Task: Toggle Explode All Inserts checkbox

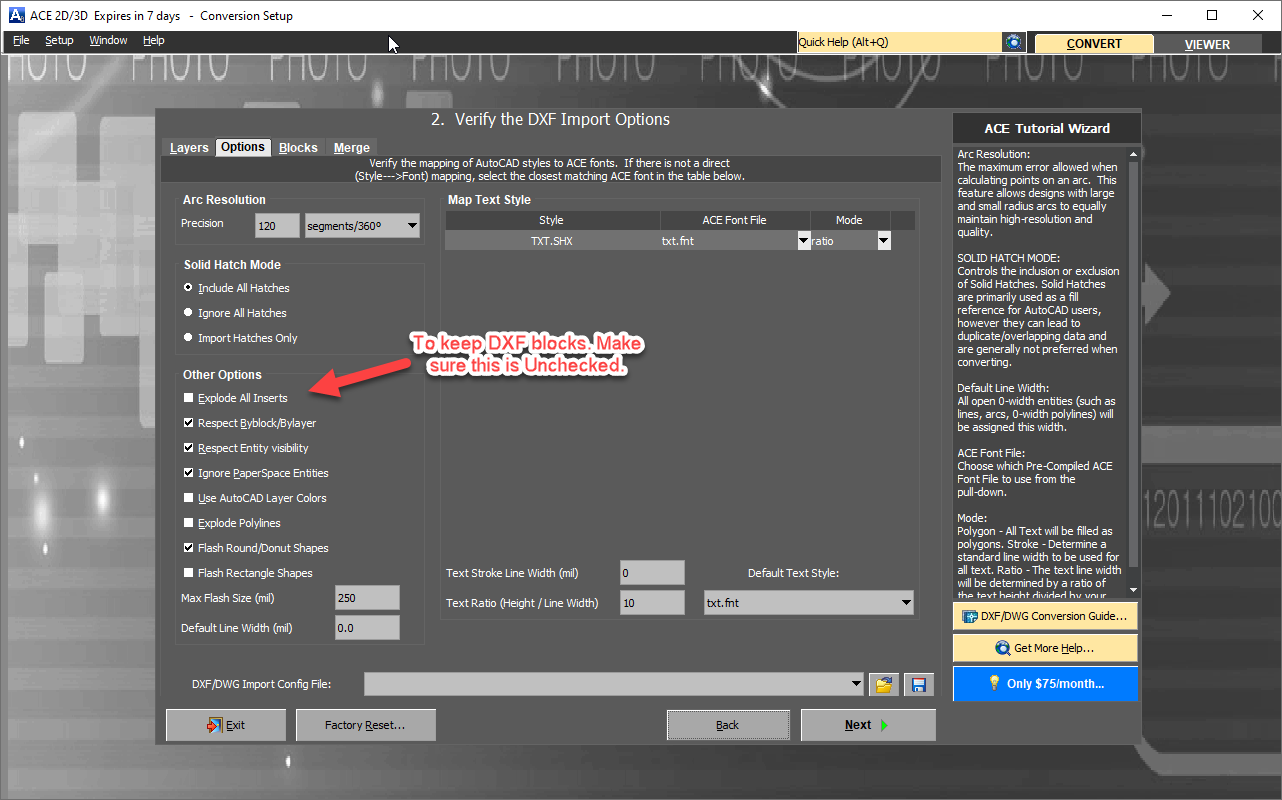Action: click(x=189, y=398)
